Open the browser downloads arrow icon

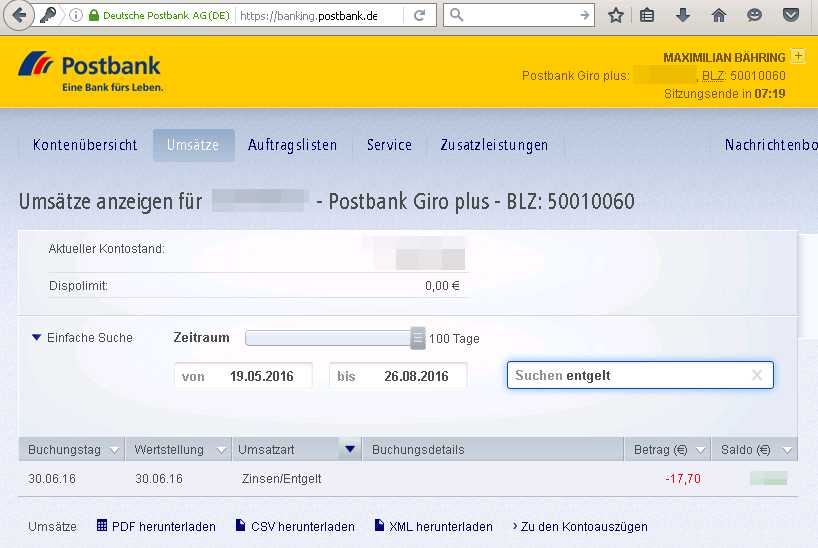pyautogui.click(x=683, y=16)
